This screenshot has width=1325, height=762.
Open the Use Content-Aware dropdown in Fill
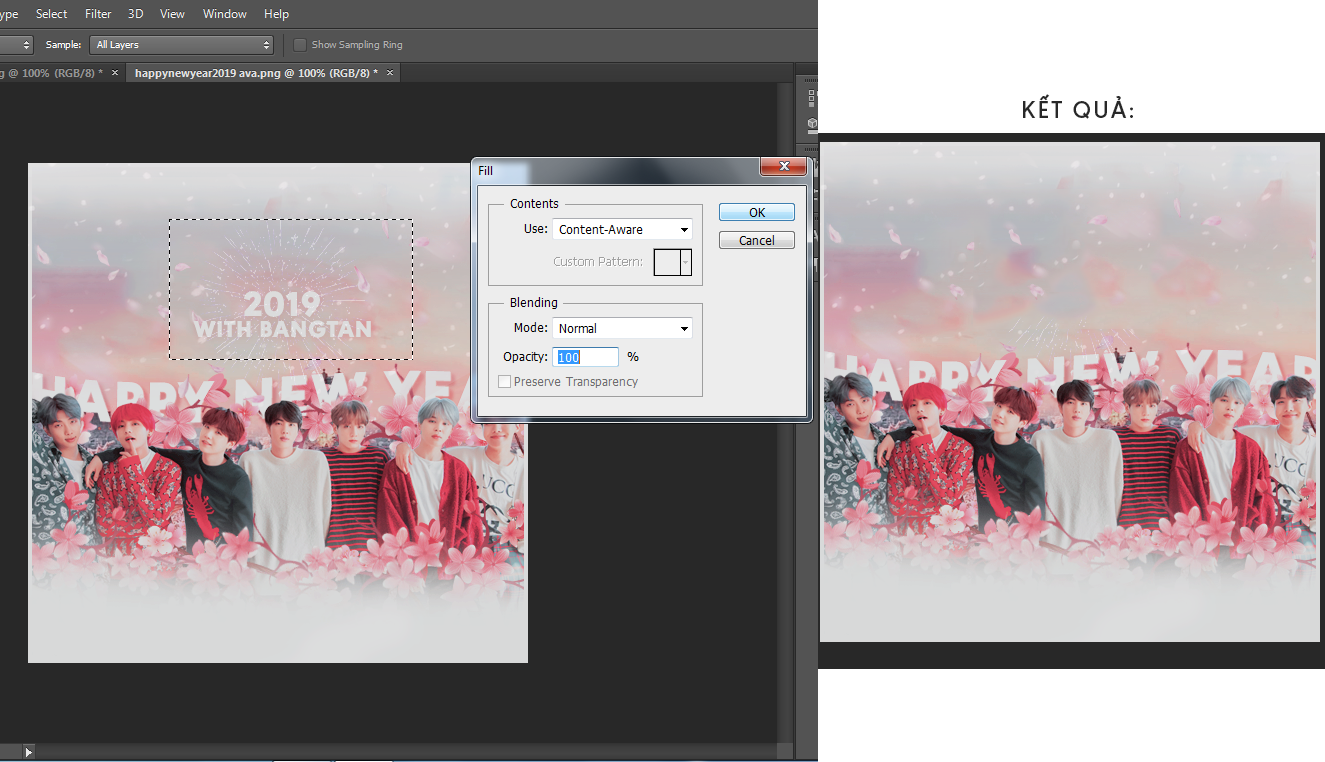point(622,230)
